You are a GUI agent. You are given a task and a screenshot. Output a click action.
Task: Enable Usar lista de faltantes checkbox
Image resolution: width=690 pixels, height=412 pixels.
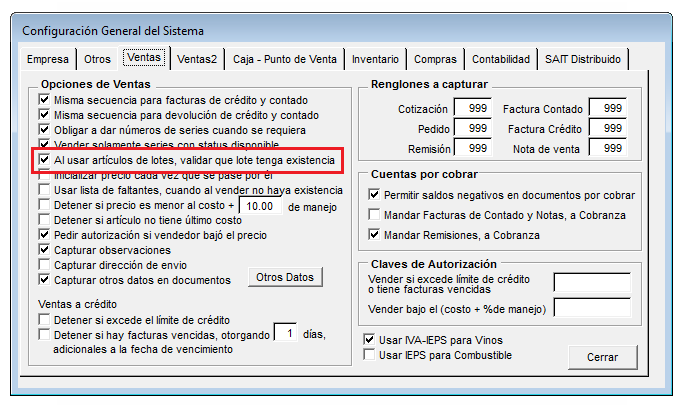pyautogui.click(x=44, y=190)
